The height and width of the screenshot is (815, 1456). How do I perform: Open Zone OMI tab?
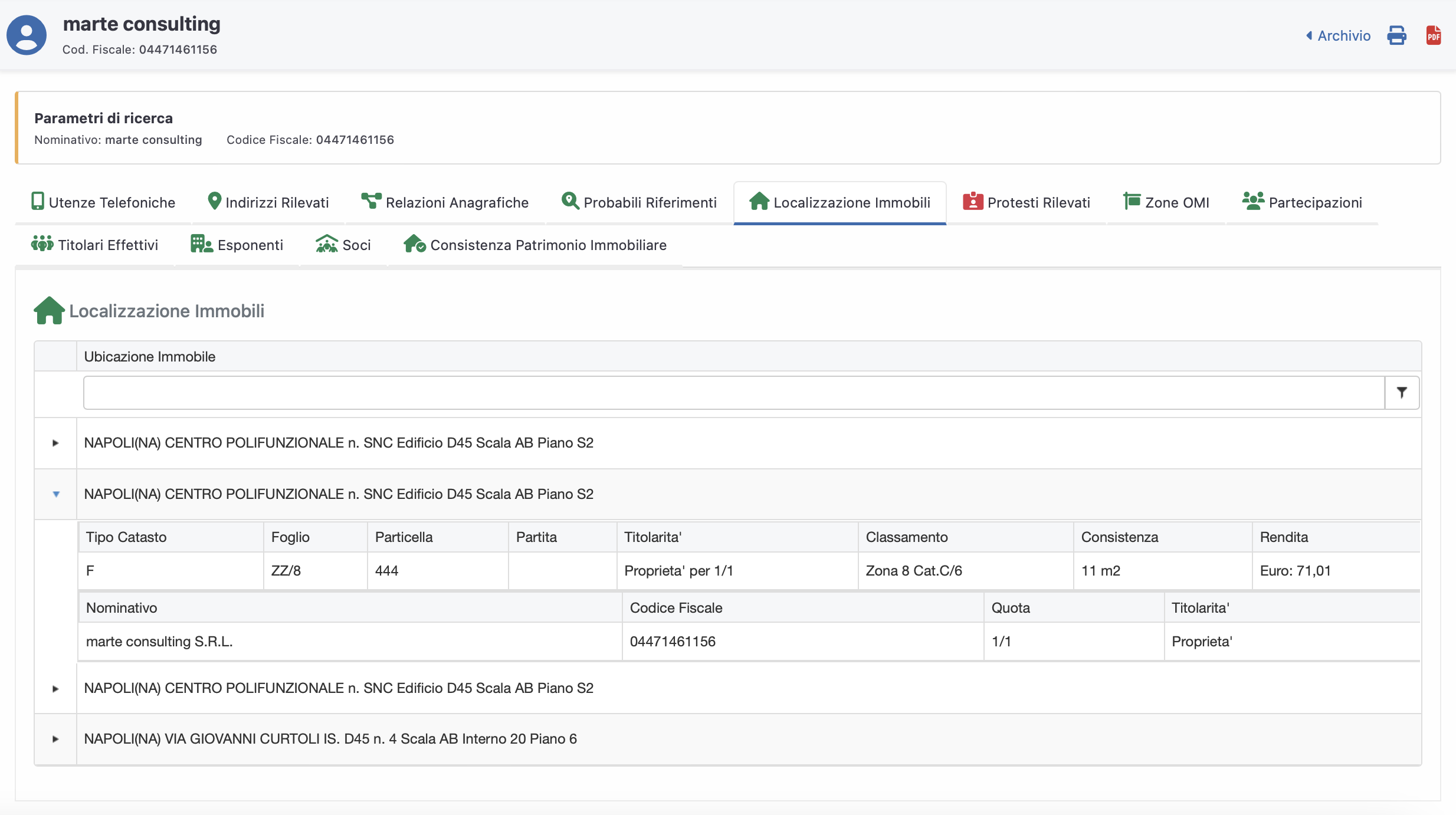pyautogui.click(x=1166, y=202)
